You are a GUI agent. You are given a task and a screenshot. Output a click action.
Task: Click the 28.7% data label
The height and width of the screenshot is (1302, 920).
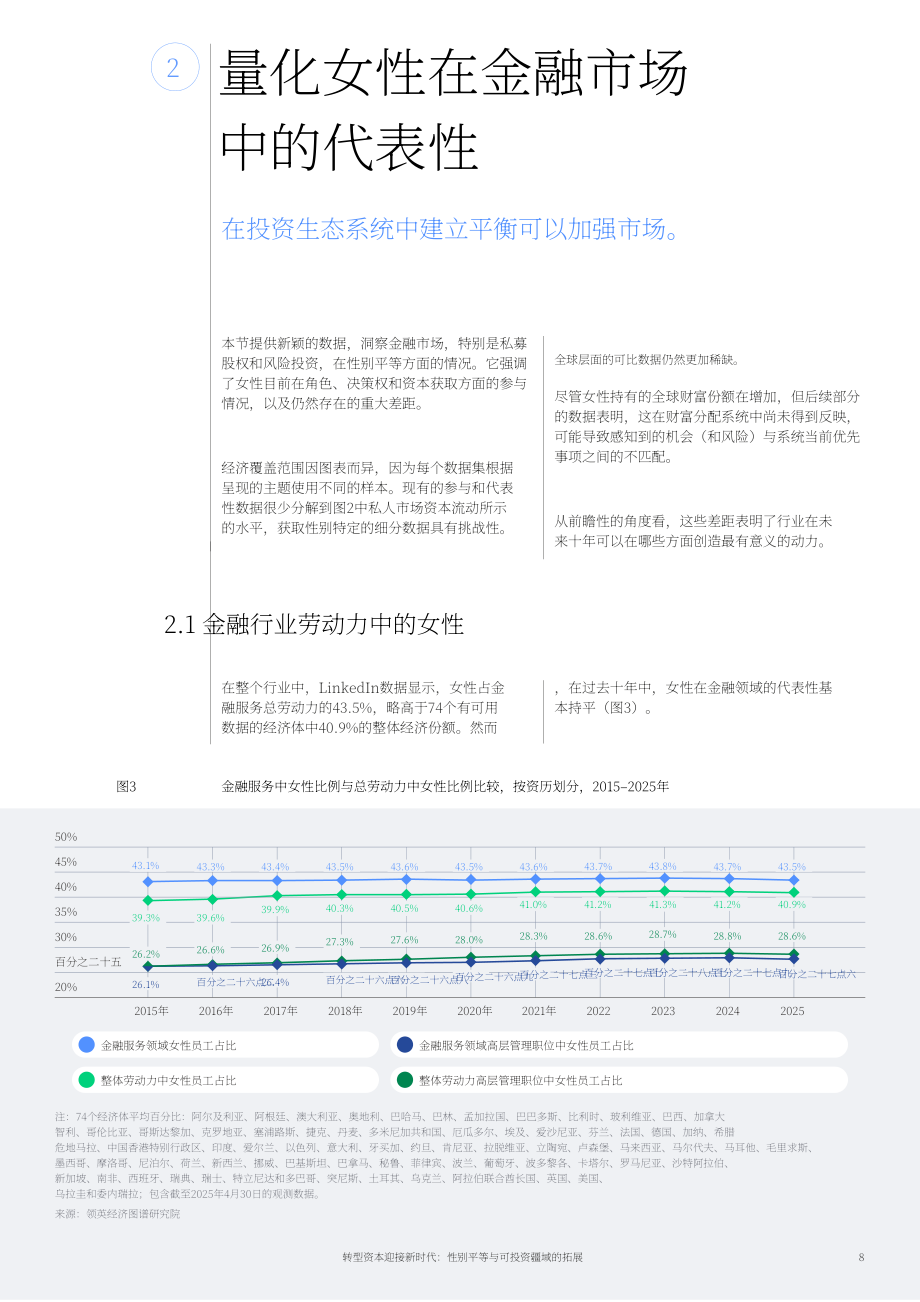click(x=662, y=935)
